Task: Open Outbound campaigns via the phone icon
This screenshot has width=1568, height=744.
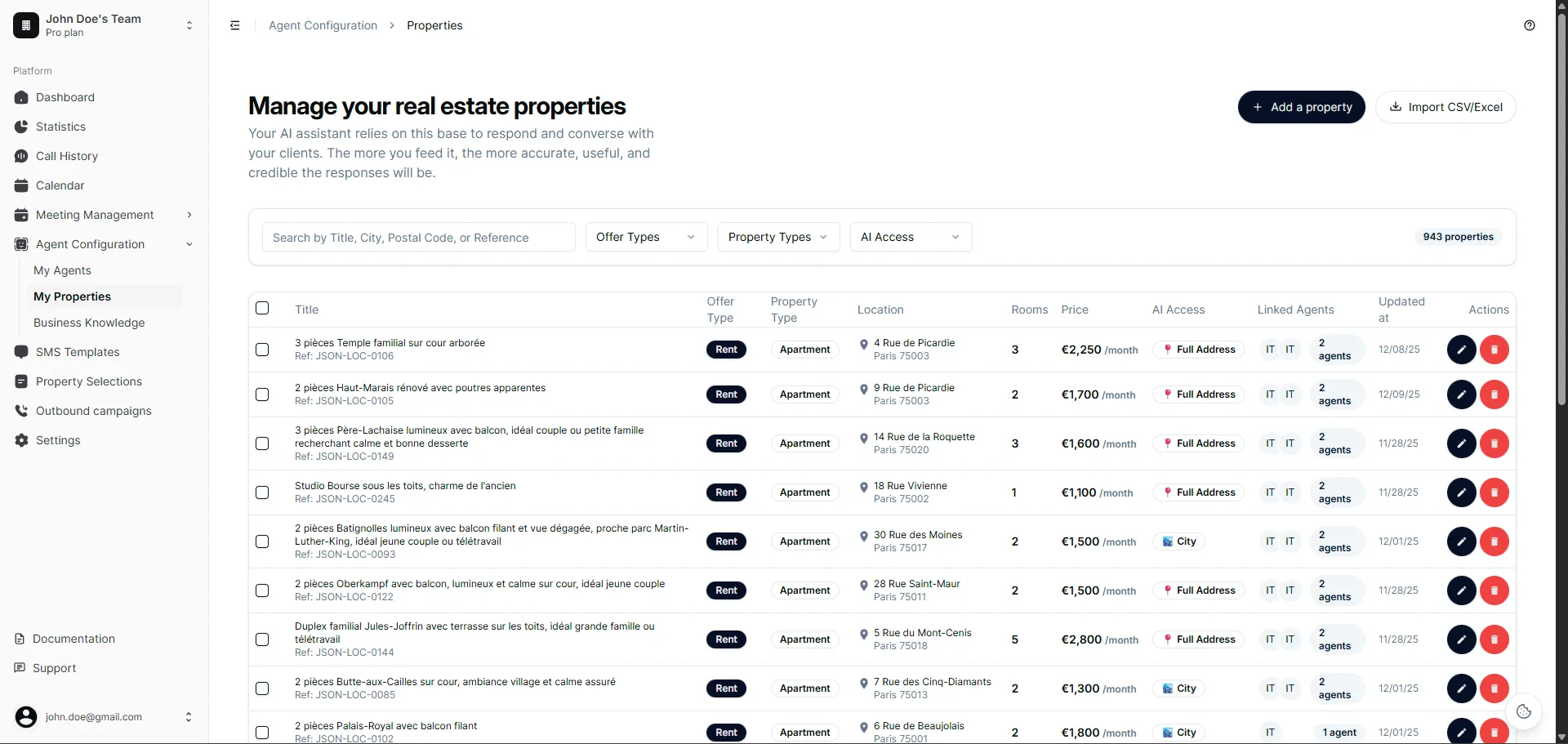Action: point(22,411)
